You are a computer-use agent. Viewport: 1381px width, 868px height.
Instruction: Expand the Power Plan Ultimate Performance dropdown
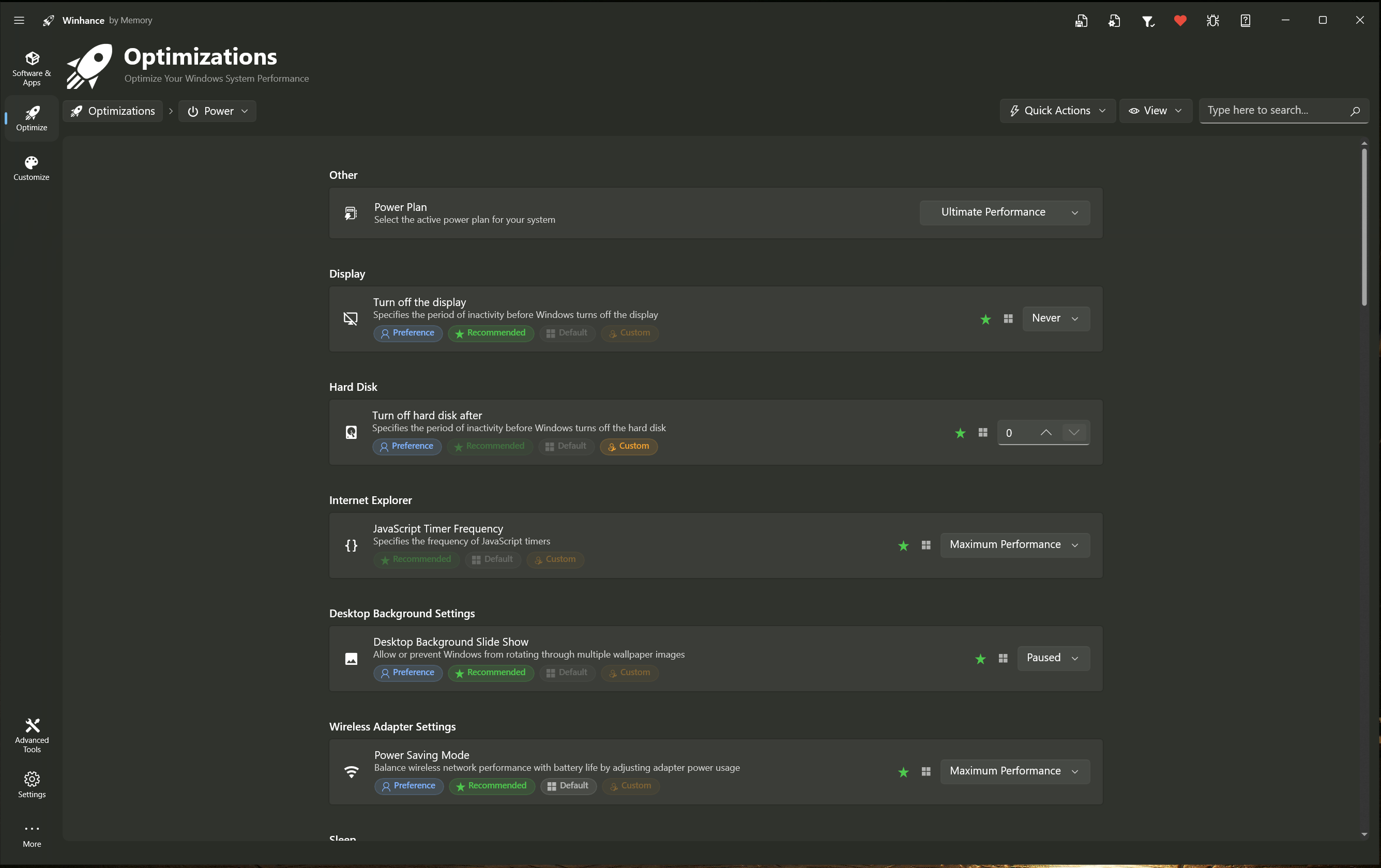click(x=1004, y=212)
